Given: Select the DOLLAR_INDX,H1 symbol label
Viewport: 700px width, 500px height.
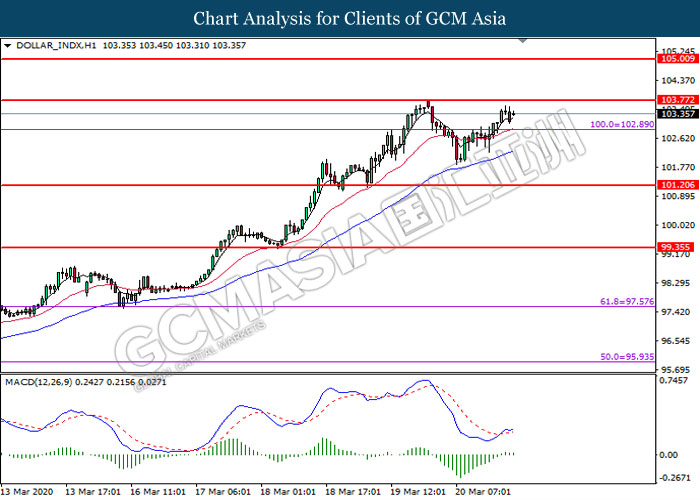Looking at the screenshot, I should pos(56,46).
